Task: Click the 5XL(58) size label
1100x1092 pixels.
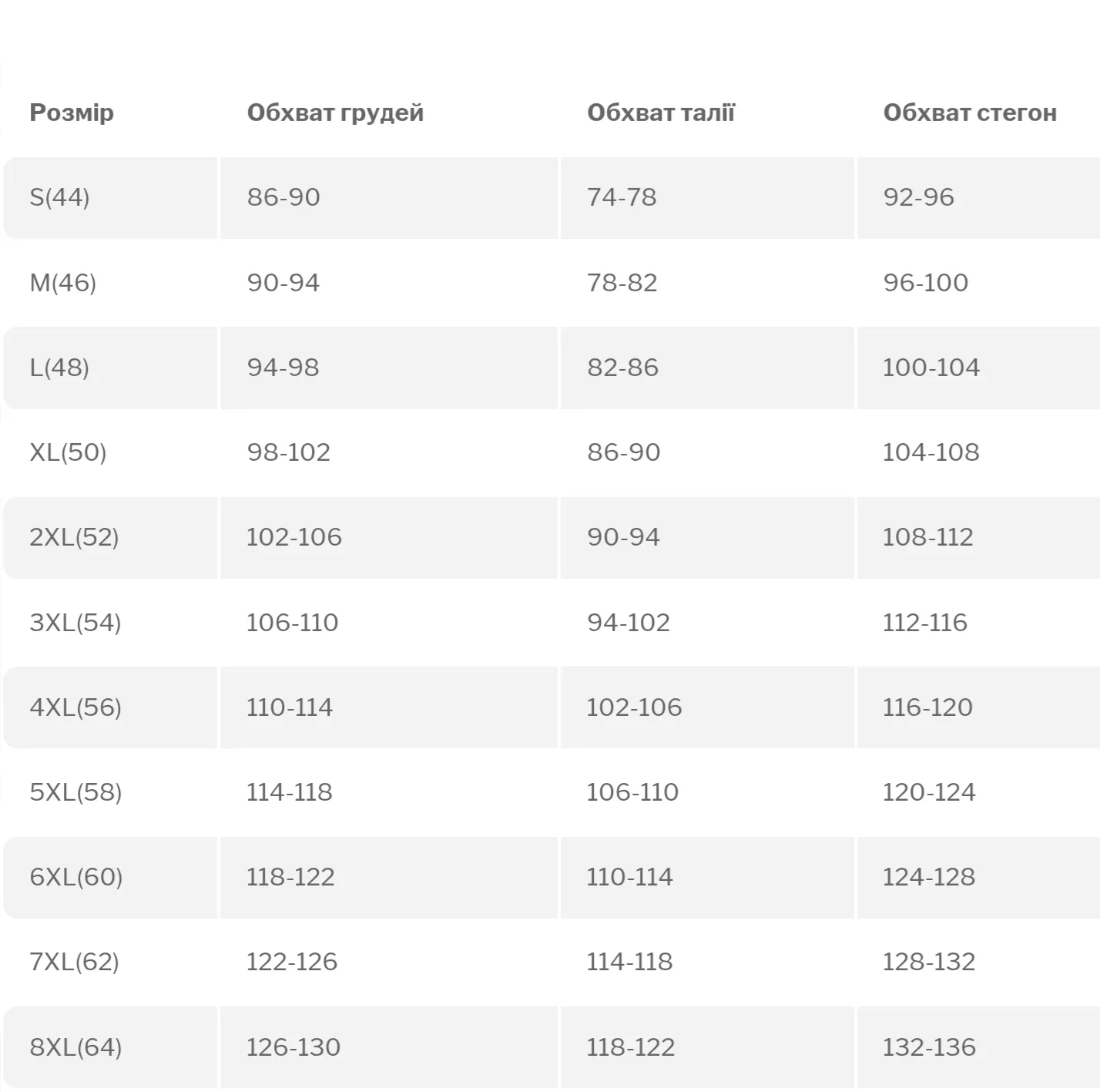Action: point(75,792)
